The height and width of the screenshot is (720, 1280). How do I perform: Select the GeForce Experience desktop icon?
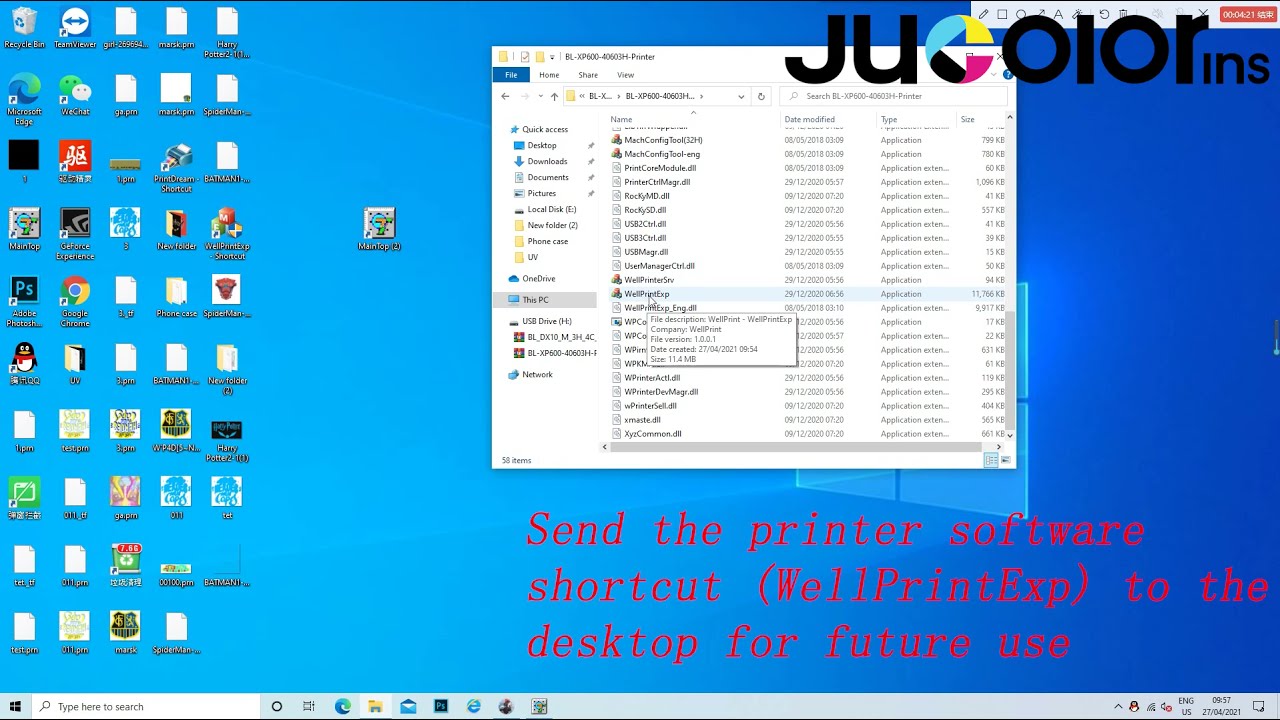click(75, 235)
